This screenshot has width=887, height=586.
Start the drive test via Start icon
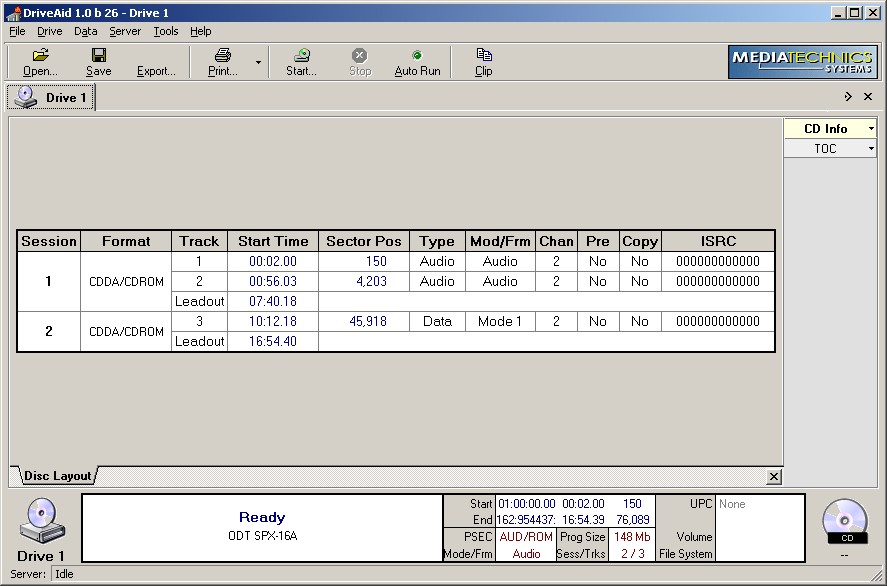tap(301, 56)
